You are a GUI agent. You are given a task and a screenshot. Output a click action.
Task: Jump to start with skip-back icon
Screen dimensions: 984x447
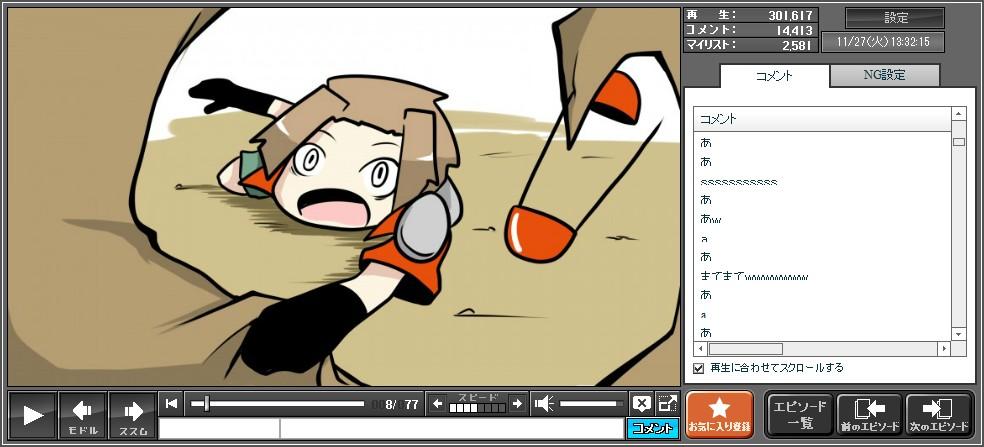(x=172, y=404)
